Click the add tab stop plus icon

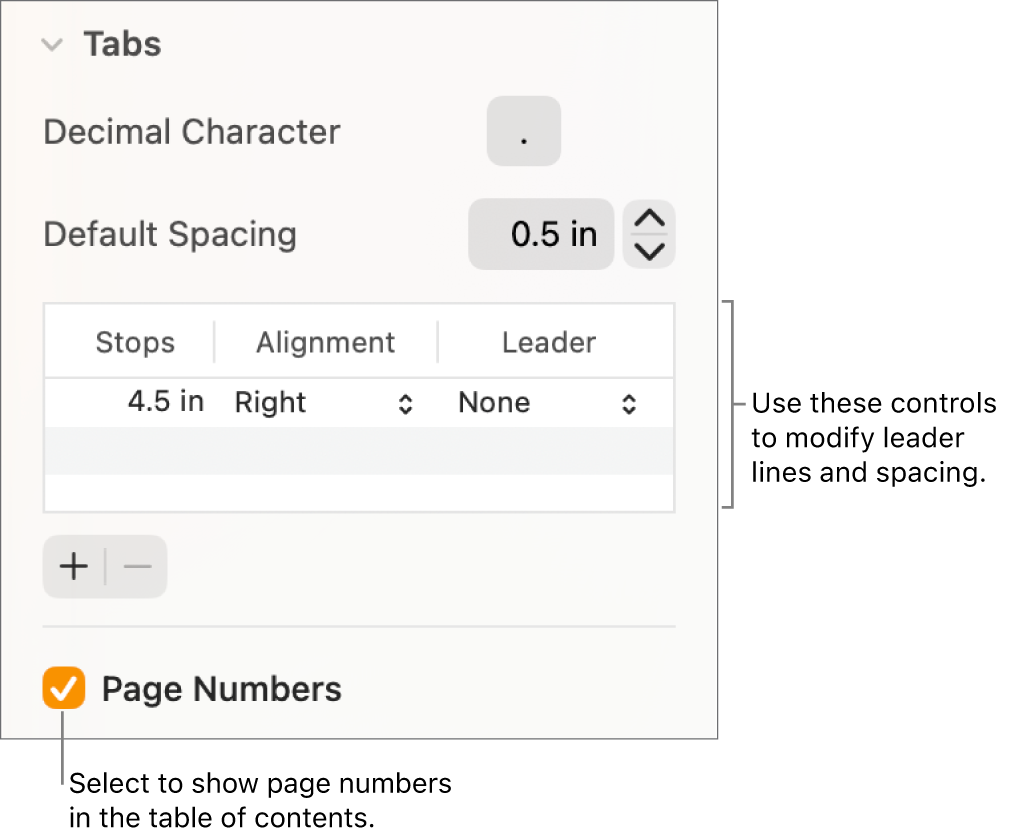coord(72,566)
